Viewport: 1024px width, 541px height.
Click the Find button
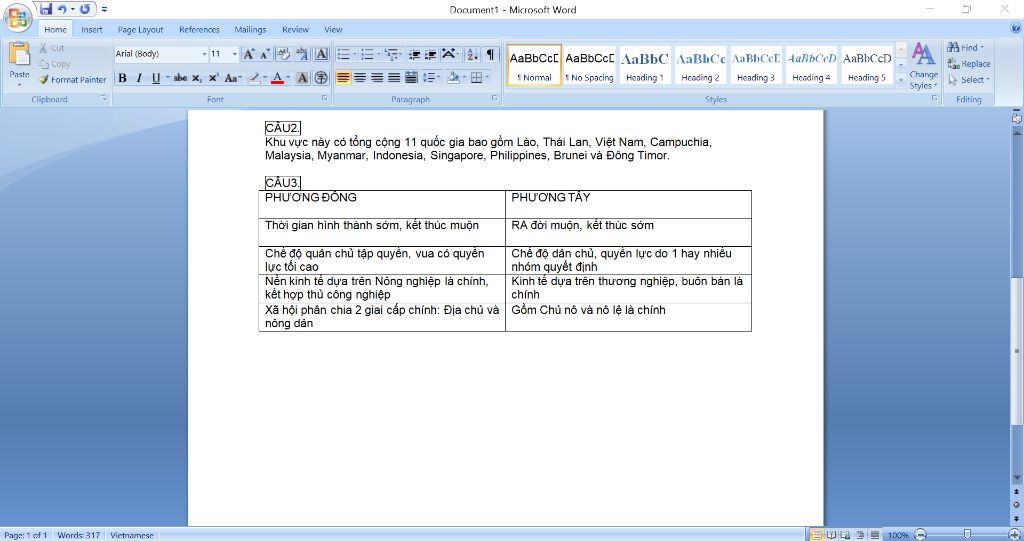coord(965,47)
